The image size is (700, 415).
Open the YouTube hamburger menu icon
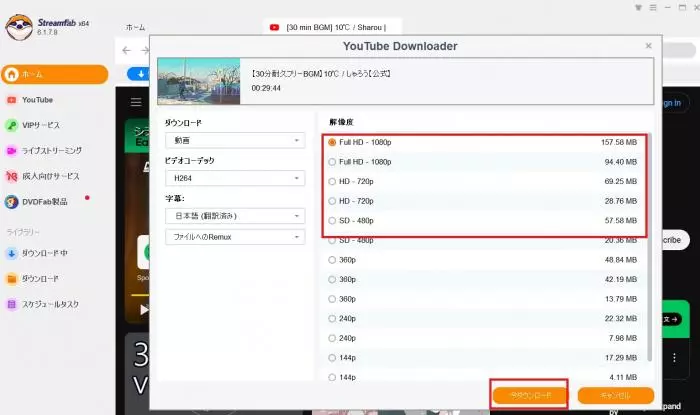136,102
